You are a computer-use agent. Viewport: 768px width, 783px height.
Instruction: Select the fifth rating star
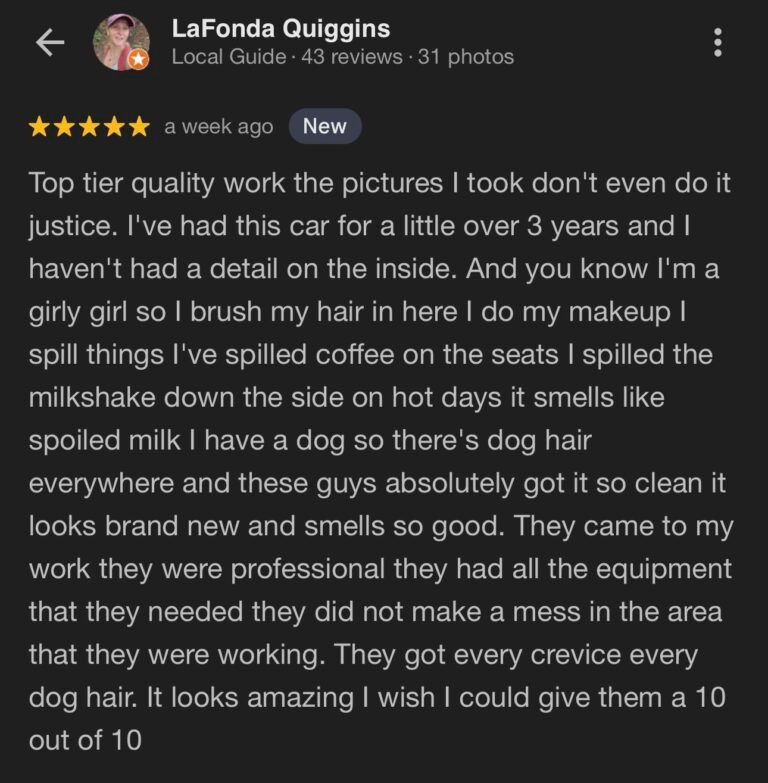pyautogui.click(x=139, y=127)
